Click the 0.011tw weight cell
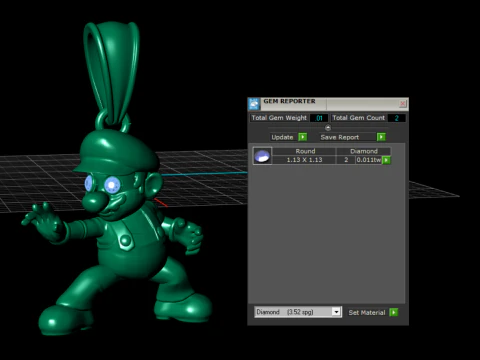This screenshot has width=480, height=360. [x=368, y=160]
